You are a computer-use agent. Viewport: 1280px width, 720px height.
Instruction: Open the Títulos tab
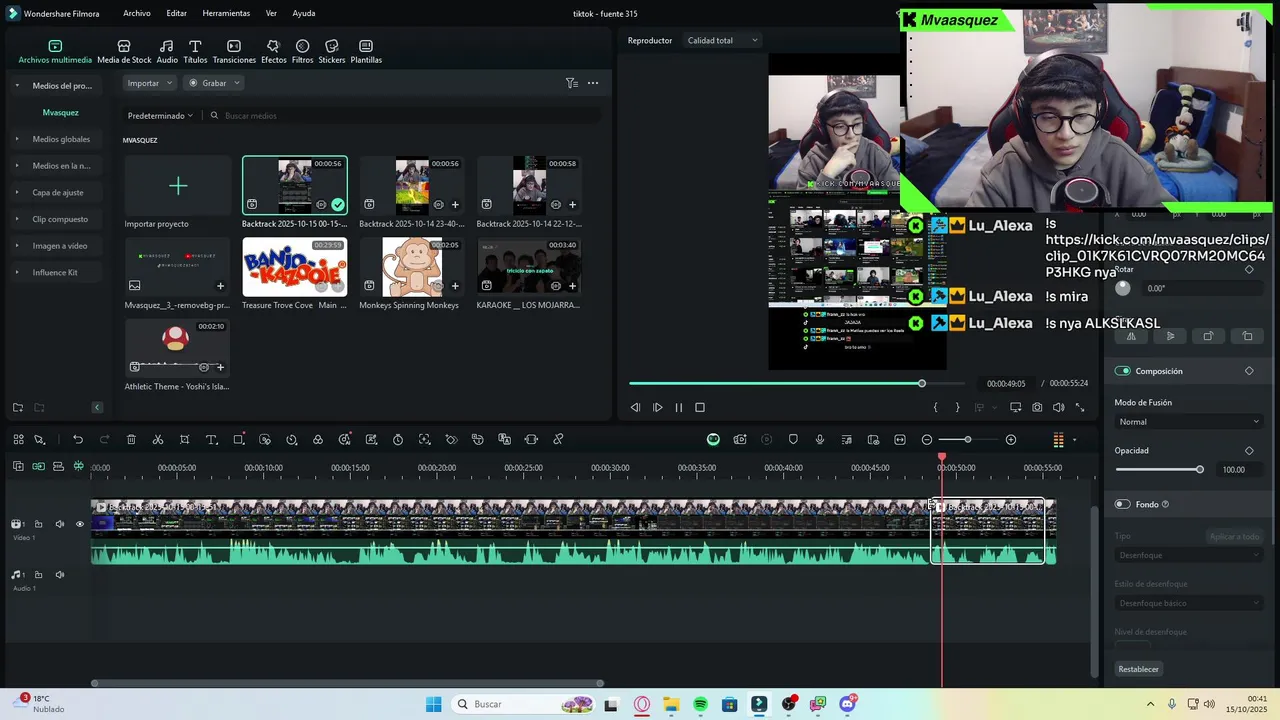[195, 52]
